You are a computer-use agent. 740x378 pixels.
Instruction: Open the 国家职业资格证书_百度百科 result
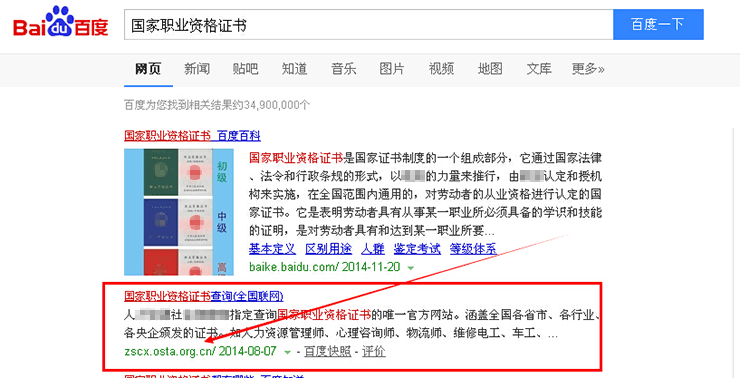coord(192,136)
